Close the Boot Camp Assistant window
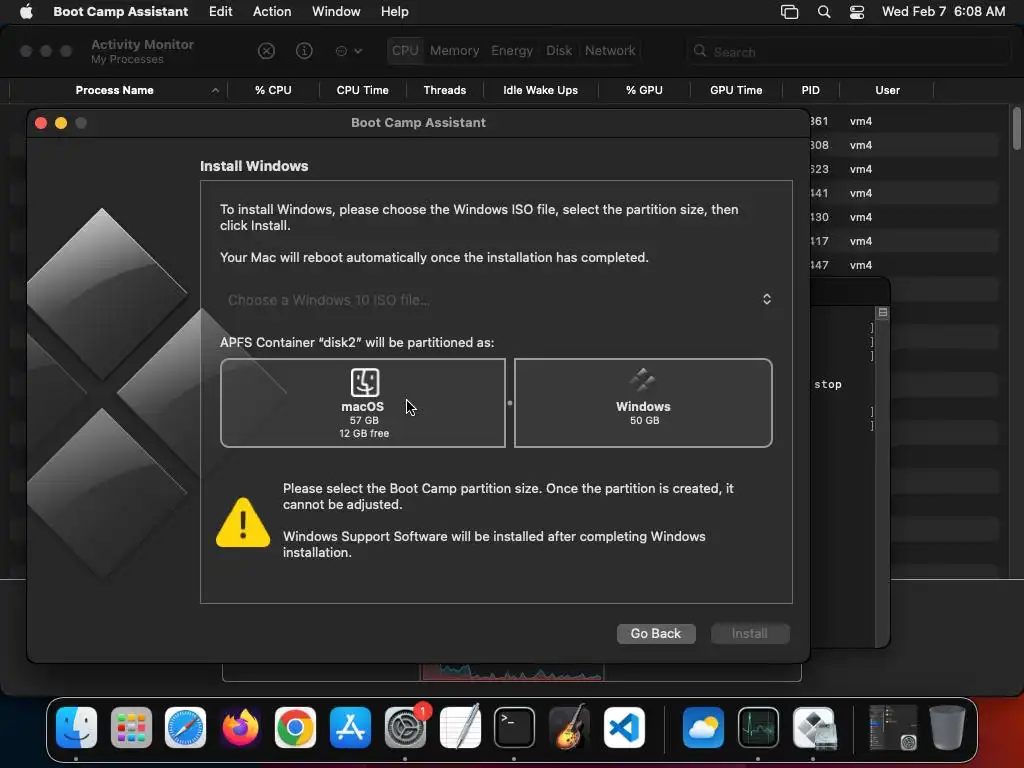1024x768 pixels. tap(41, 123)
